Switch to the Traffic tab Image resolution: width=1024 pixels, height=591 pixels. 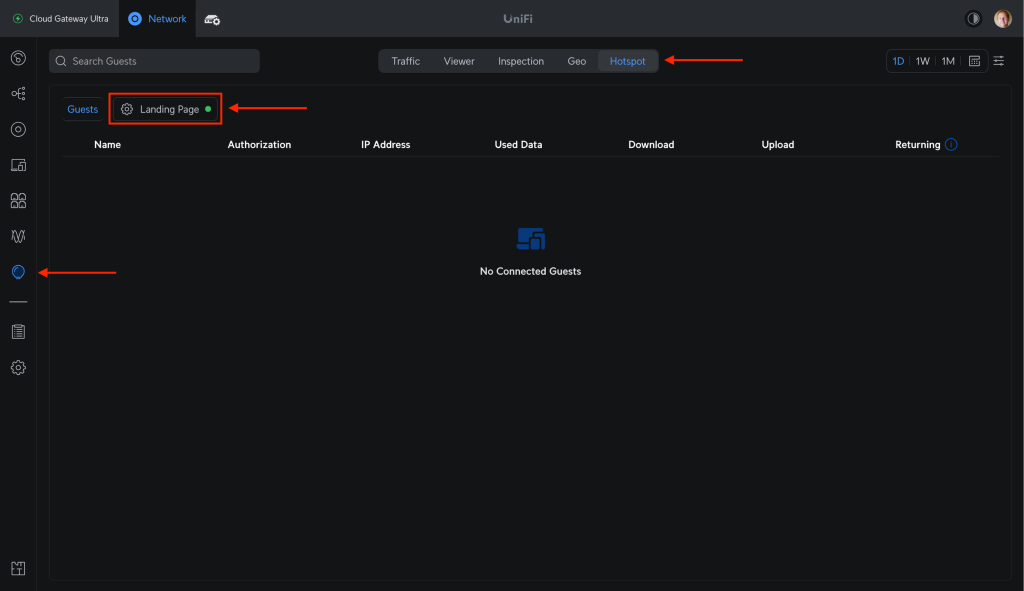406,61
